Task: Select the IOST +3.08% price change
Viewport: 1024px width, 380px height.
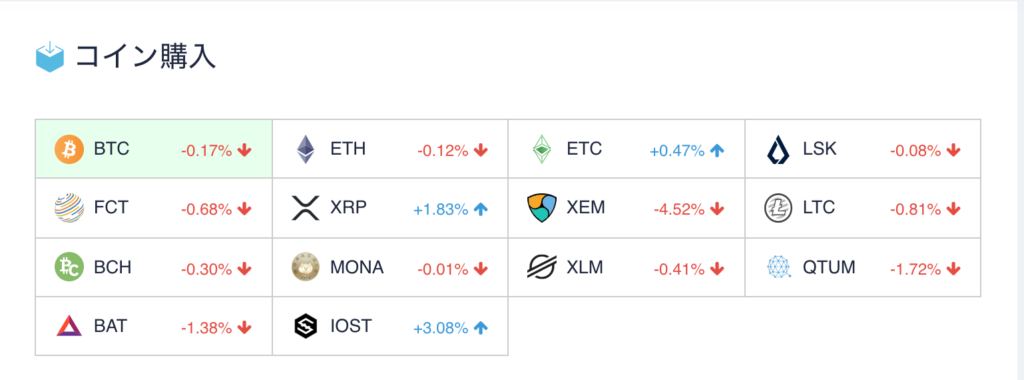Action: click(x=441, y=328)
